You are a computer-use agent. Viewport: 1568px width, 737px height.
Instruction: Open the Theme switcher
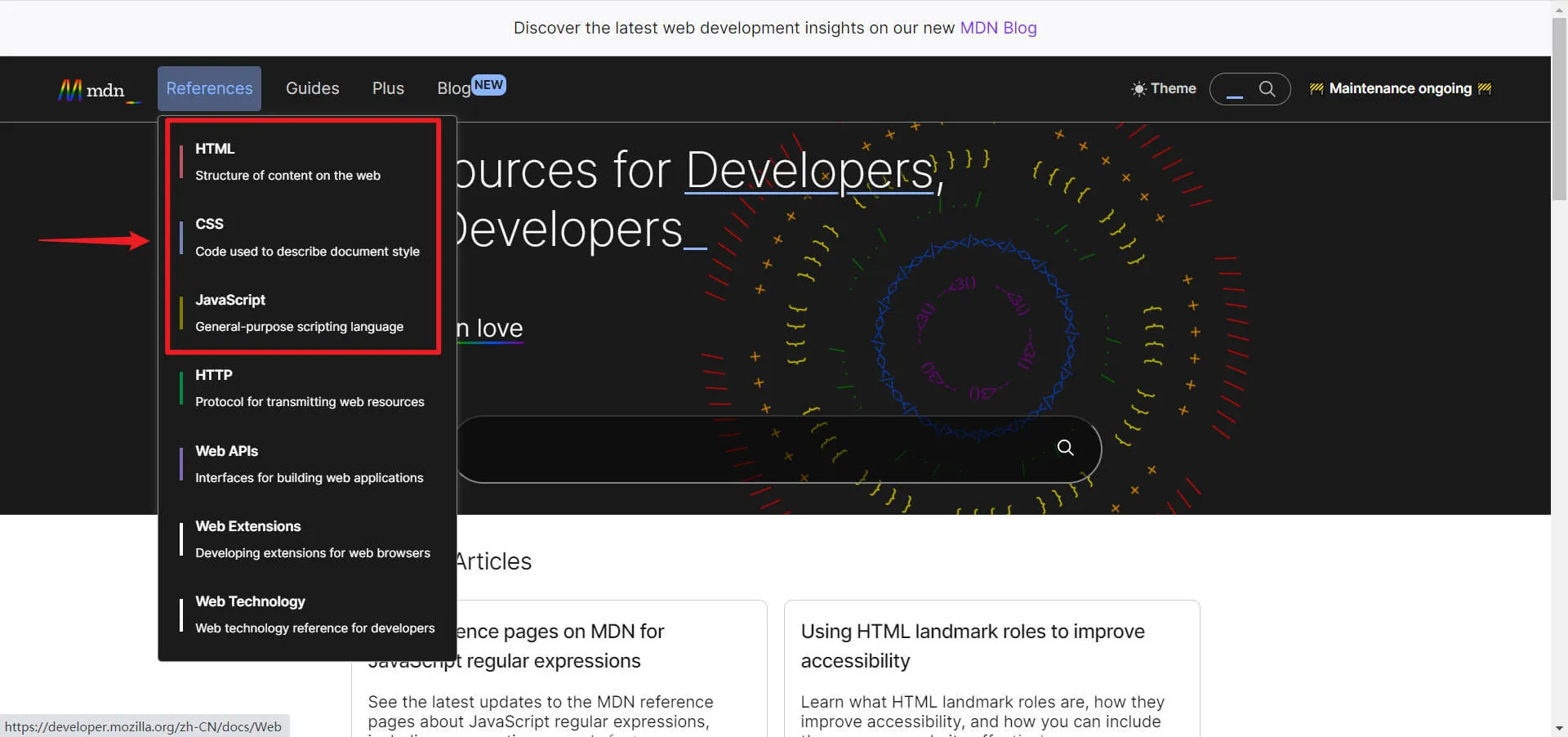(x=1163, y=89)
